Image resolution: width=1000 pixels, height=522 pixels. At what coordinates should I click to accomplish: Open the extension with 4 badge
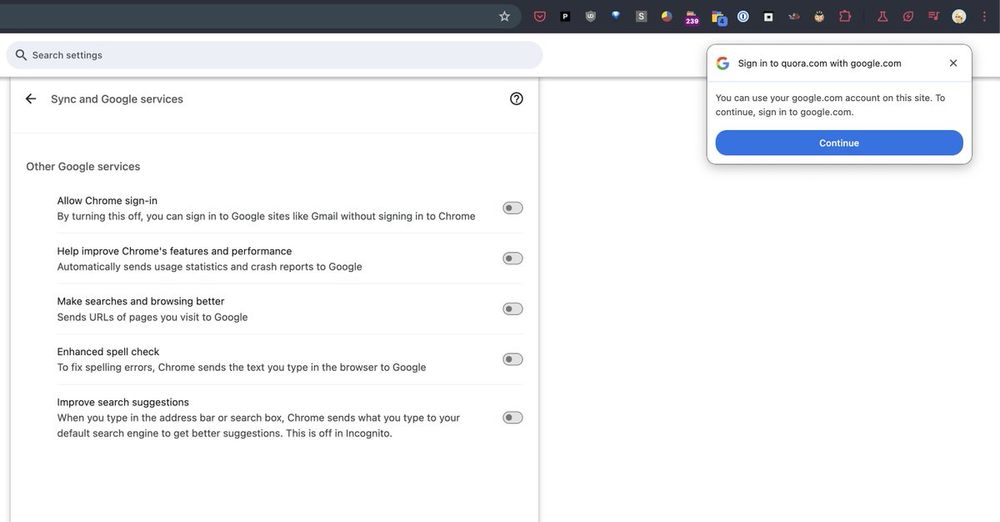(x=719, y=18)
